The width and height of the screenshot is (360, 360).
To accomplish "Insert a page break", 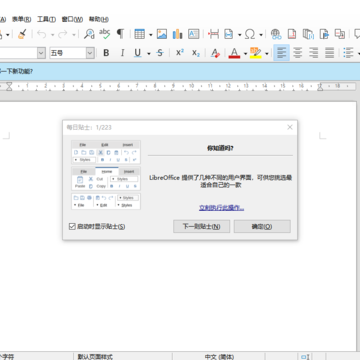I will pos(213,34).
